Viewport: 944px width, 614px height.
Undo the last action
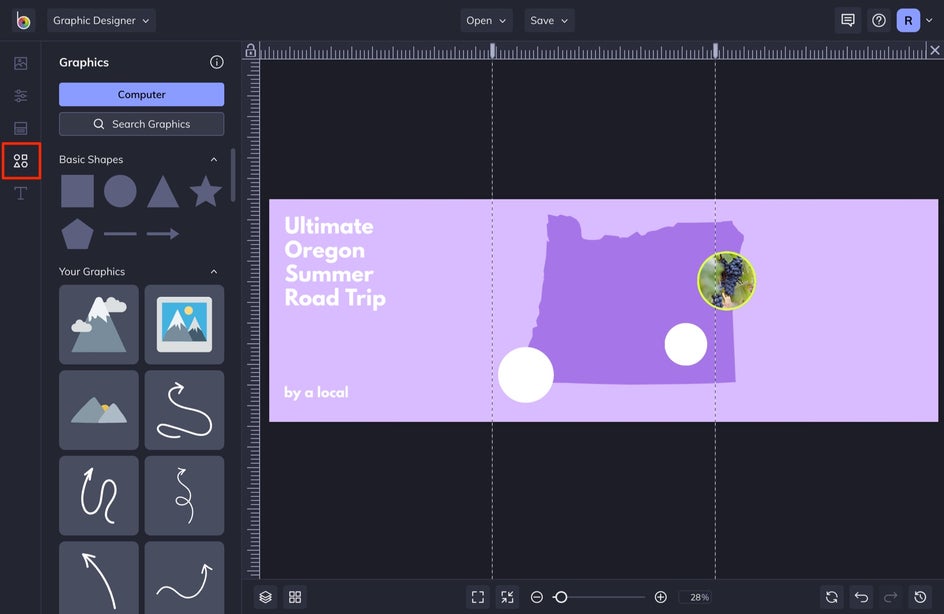(x=862, y=597)
